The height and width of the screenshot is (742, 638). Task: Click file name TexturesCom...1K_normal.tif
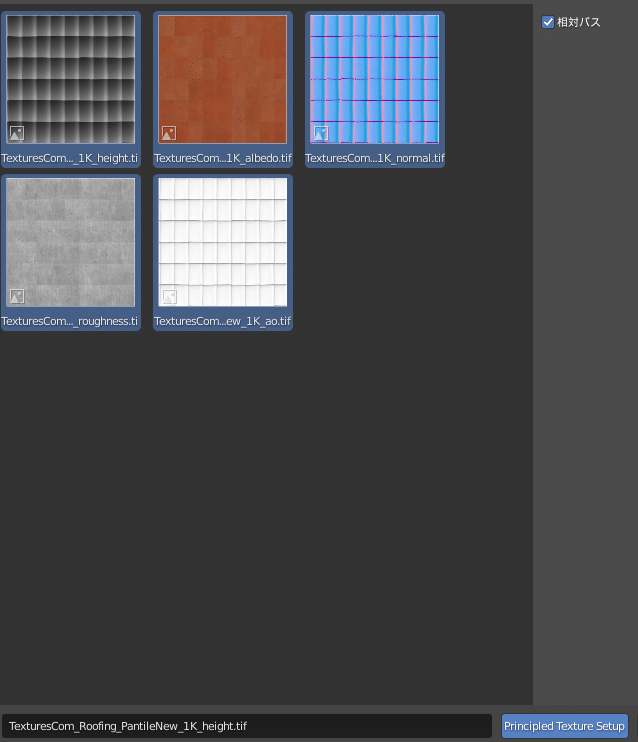point(374,158)
